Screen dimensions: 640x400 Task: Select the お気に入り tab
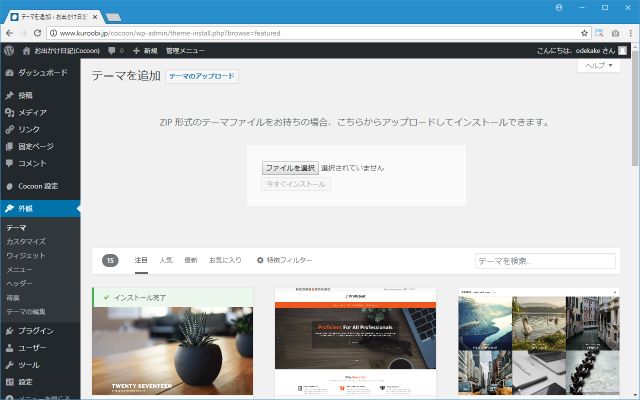point(225,260)
